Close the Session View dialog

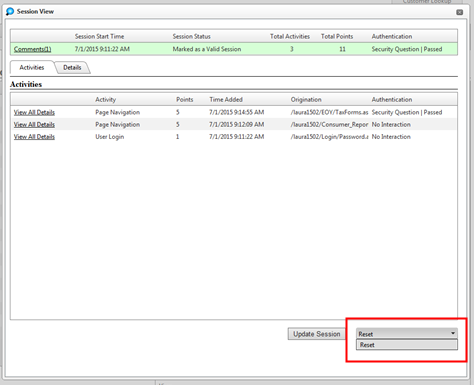459,12
